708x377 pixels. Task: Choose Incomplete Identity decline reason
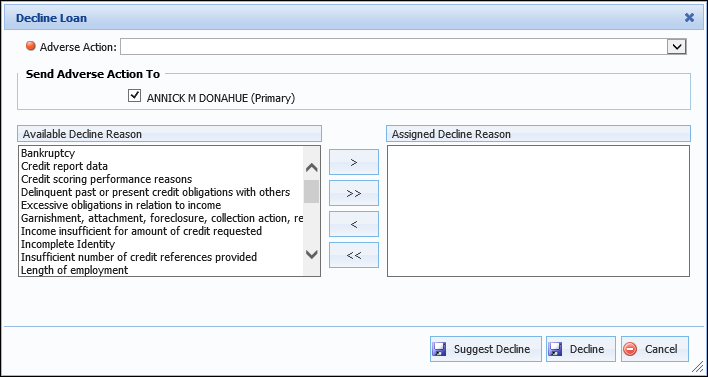click(68, 244)
